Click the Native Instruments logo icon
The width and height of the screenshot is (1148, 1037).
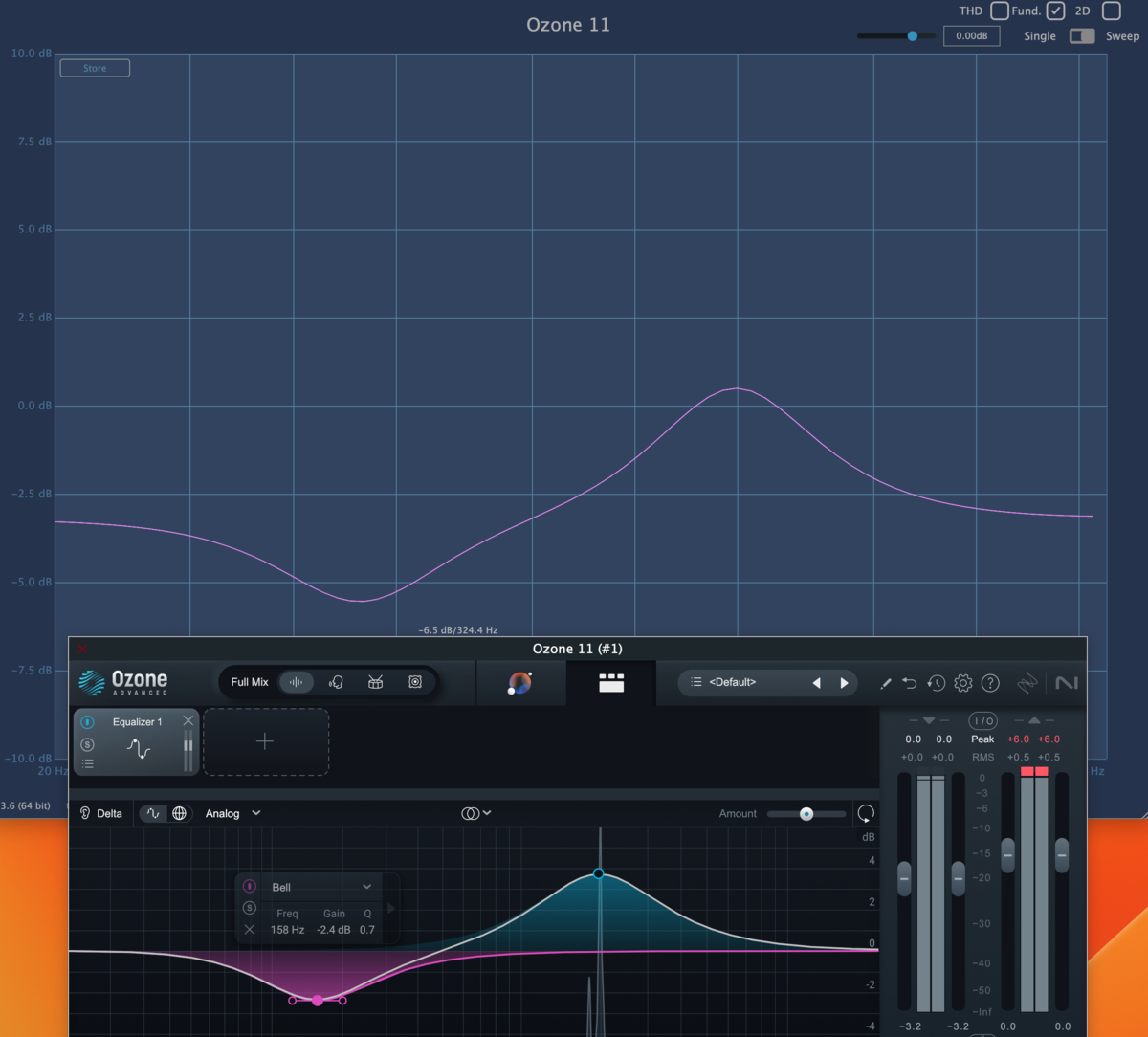(1066, 683)
